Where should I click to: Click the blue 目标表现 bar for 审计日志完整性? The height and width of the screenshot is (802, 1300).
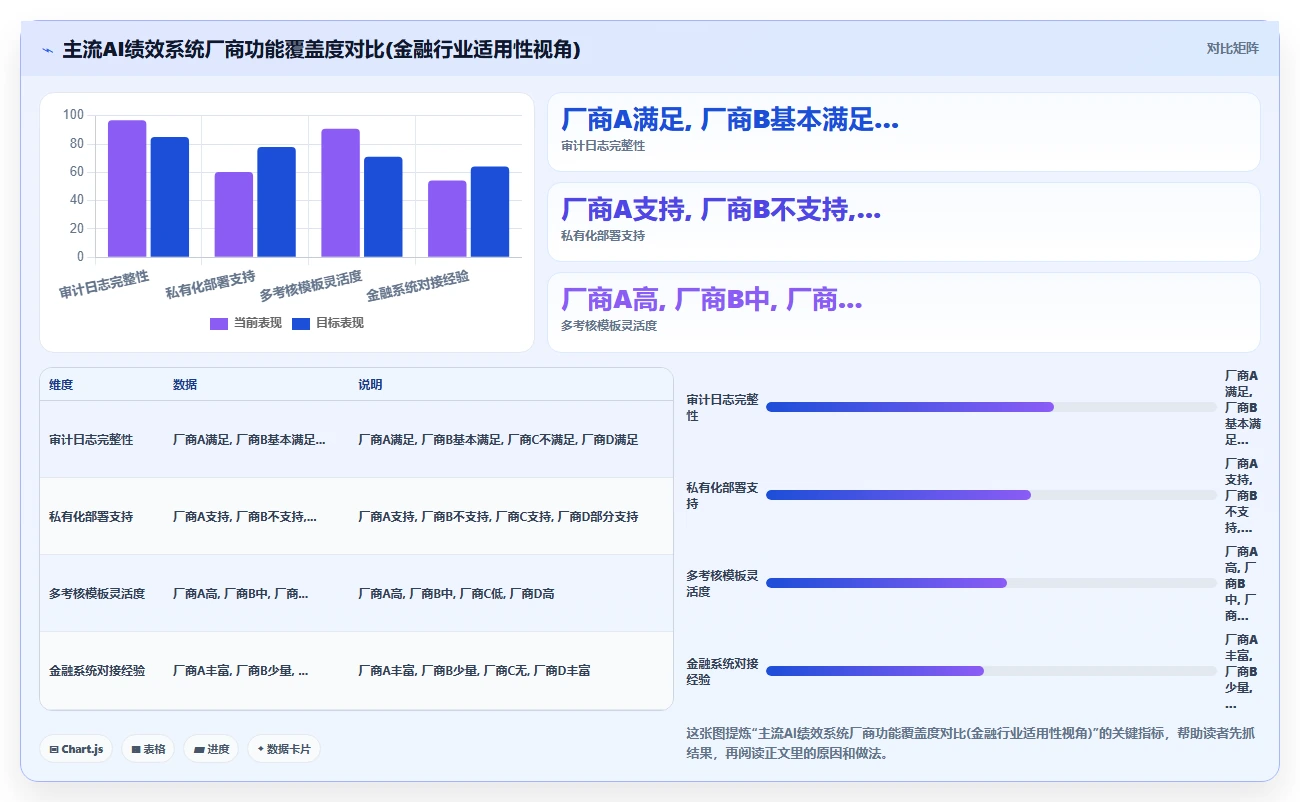tap(170, 197)
